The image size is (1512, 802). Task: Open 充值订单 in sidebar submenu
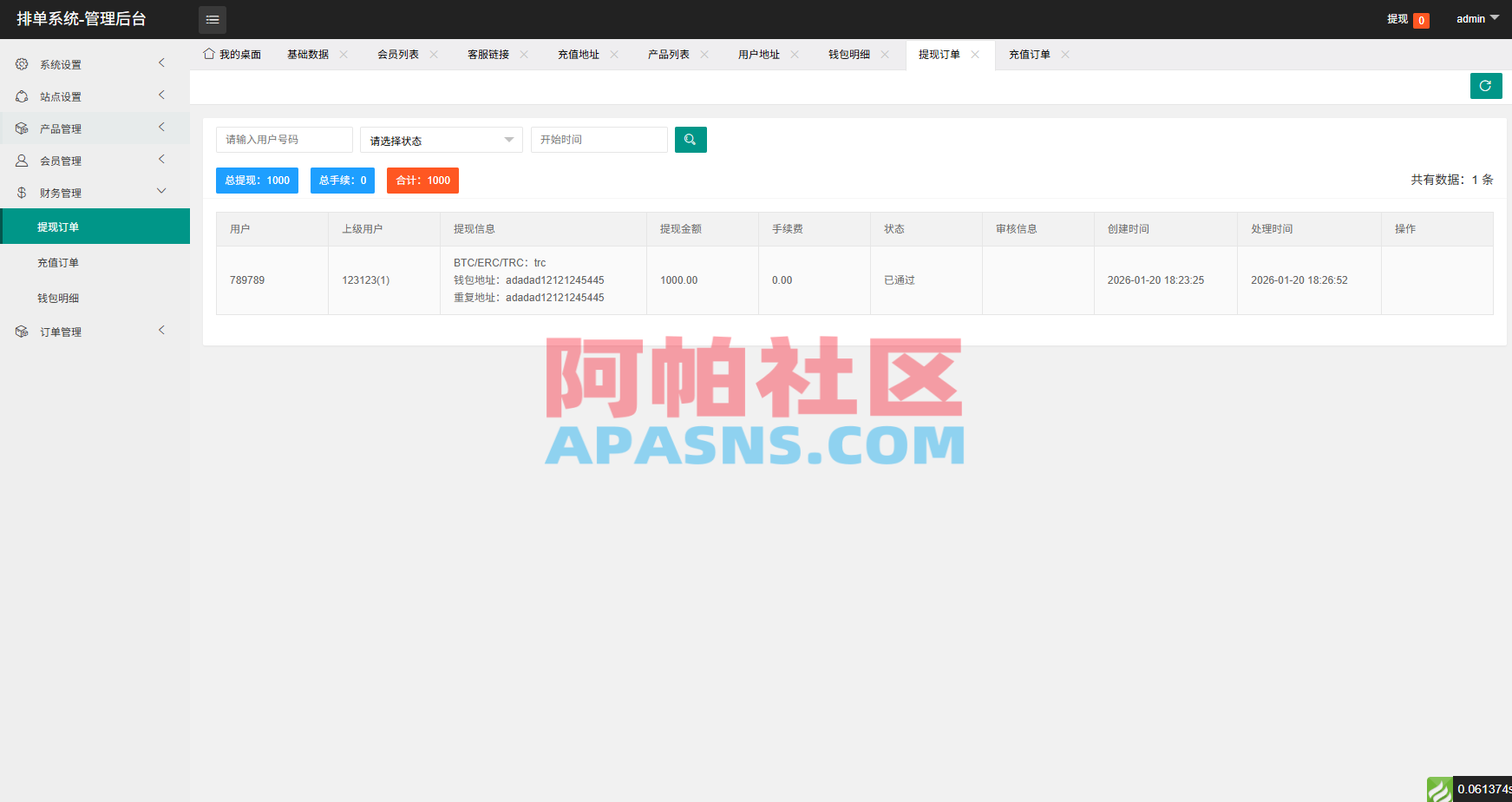[x=95, y=262]
